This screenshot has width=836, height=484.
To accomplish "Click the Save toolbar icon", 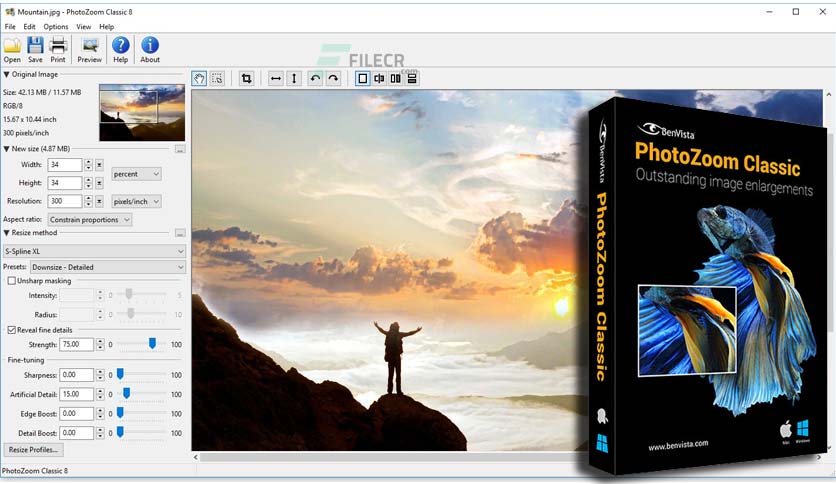I will point(35,50).
